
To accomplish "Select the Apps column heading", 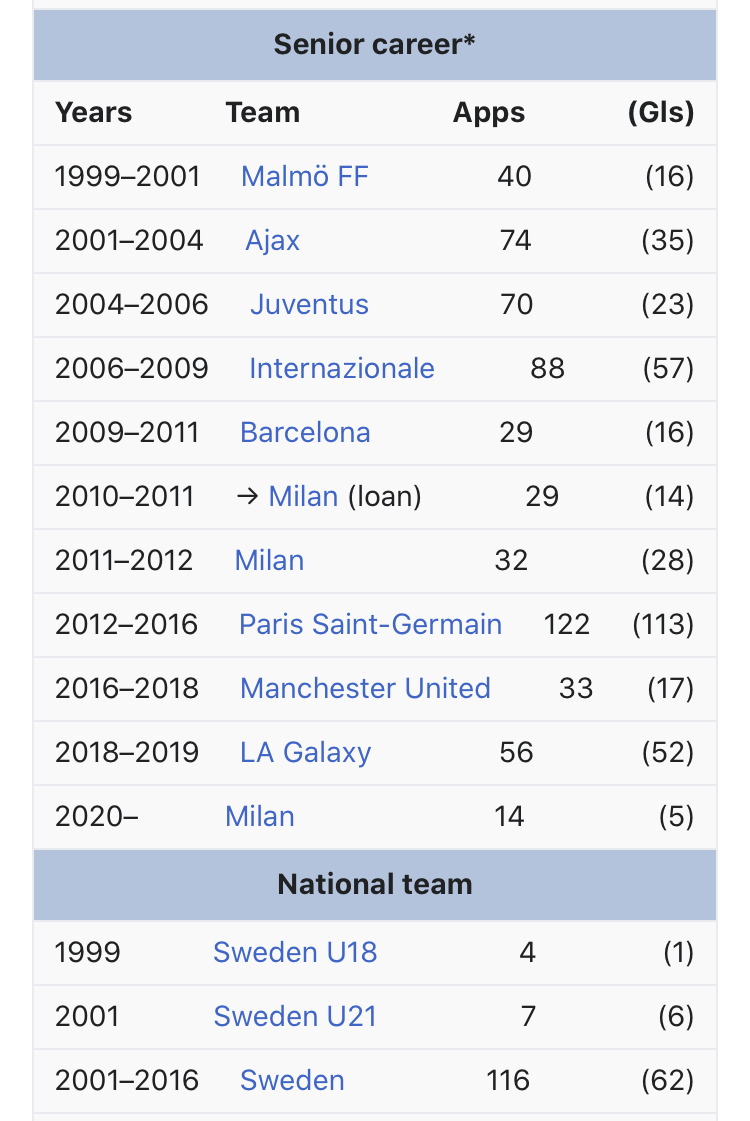I will point(489,112).
